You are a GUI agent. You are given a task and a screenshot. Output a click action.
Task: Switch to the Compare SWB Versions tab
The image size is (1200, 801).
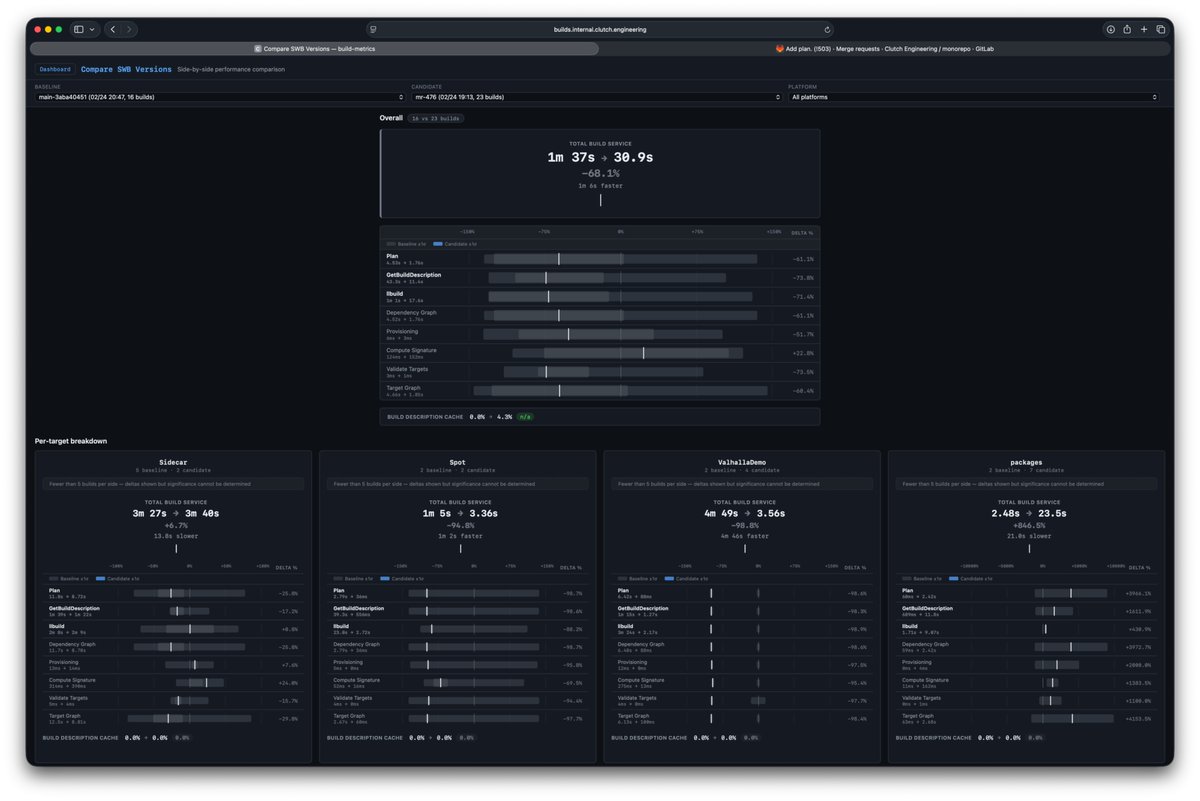click(x=315, y=48)
